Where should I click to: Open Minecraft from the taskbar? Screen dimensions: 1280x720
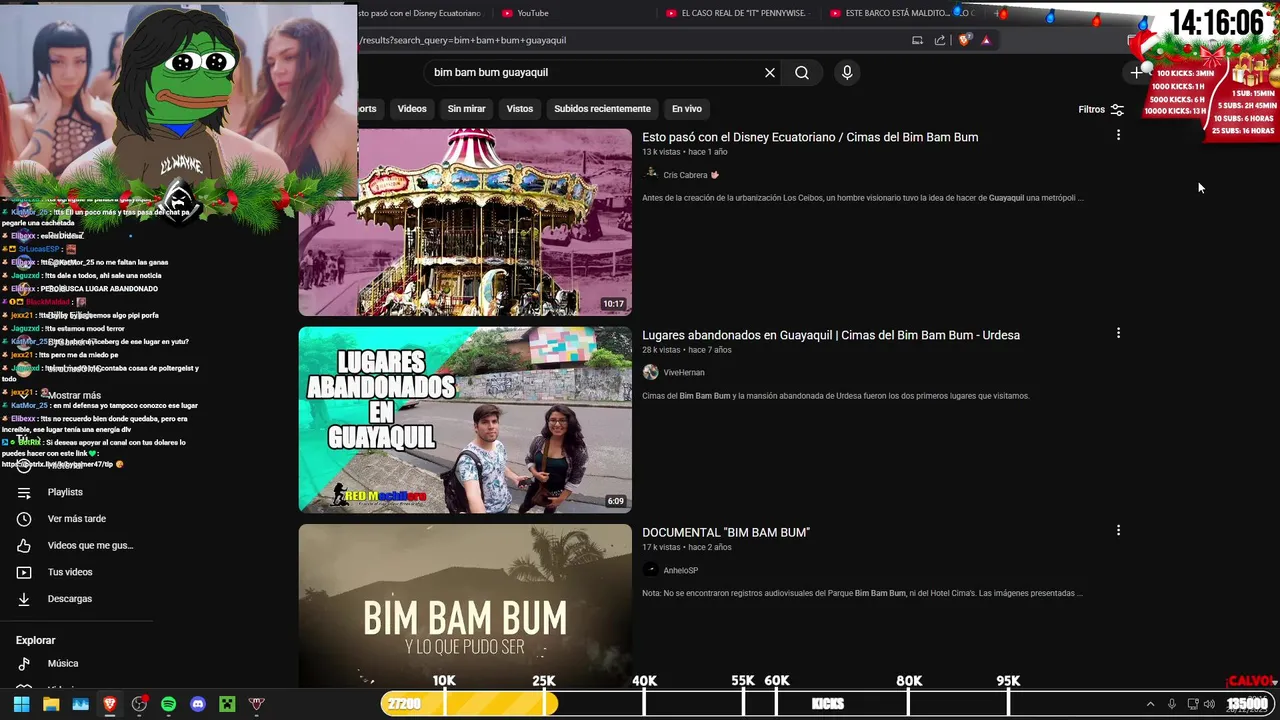click(x=227, y=704)
